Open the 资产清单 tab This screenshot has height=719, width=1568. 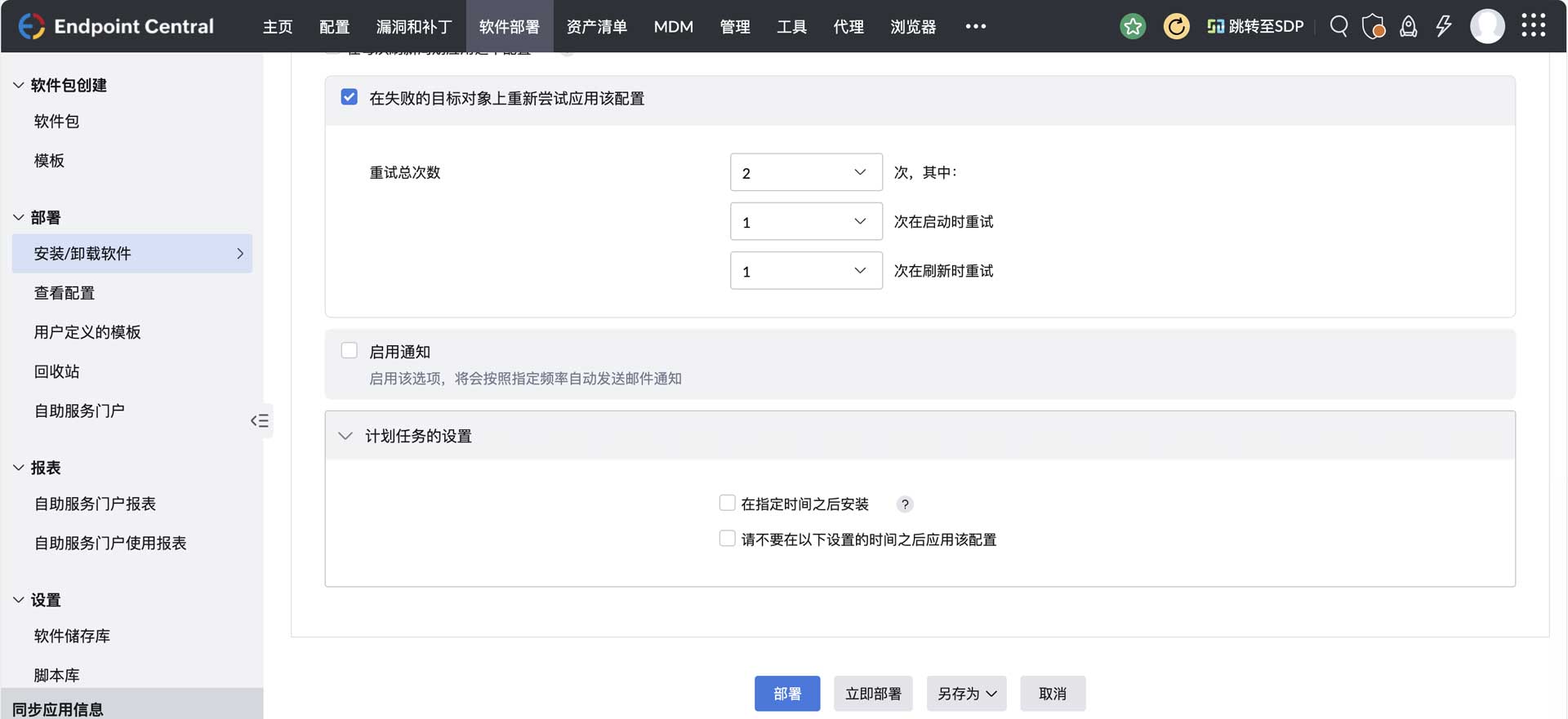(x=597, y=26)
